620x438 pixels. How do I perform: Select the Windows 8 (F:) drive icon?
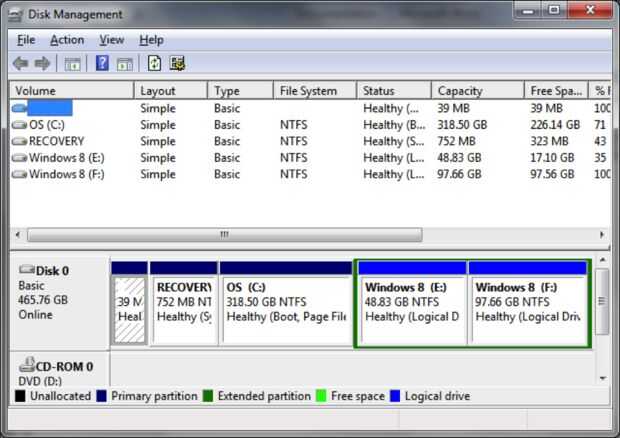19,174
